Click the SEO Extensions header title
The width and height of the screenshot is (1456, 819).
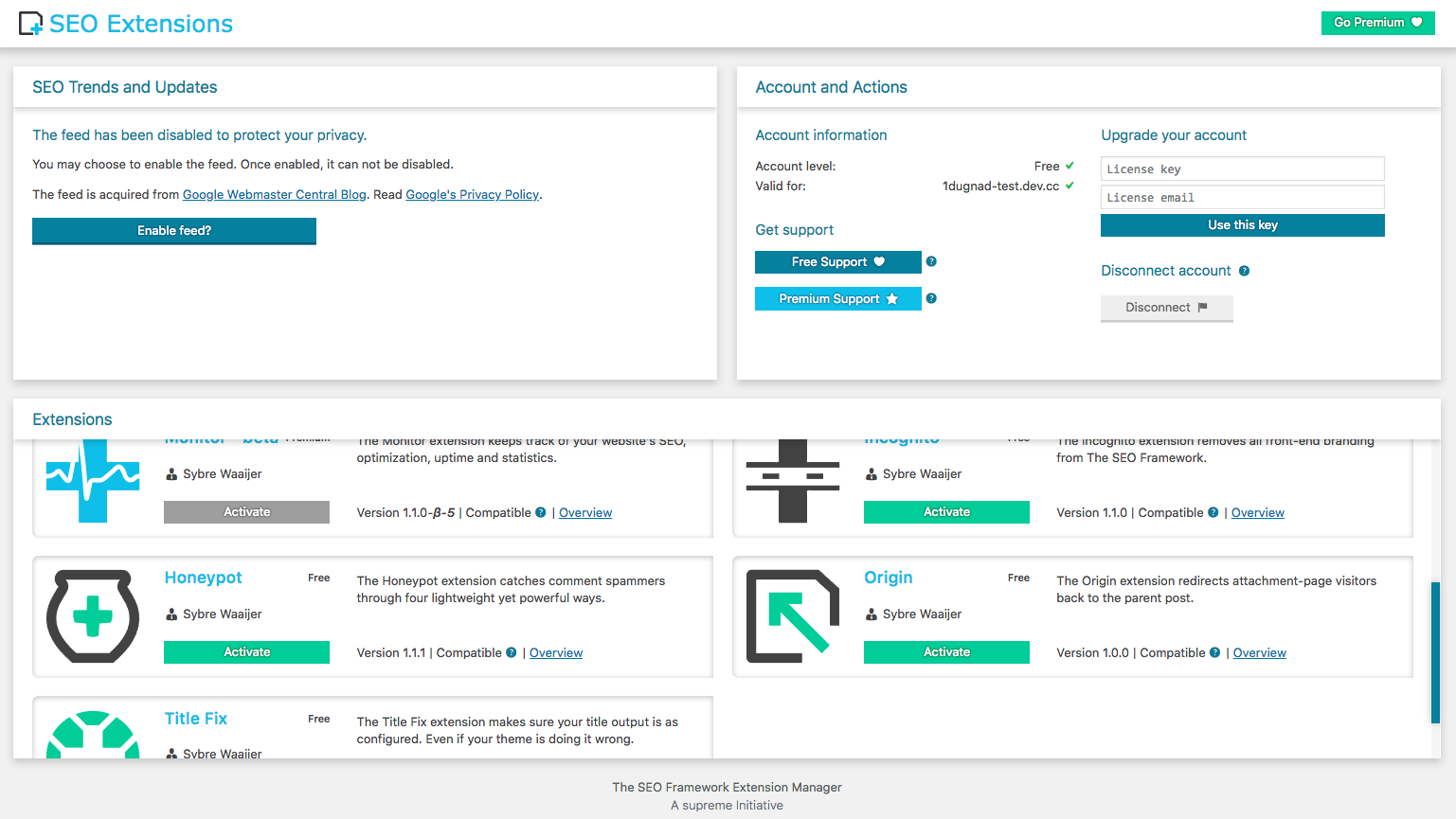pyautogui.click(x=141, y=24)
